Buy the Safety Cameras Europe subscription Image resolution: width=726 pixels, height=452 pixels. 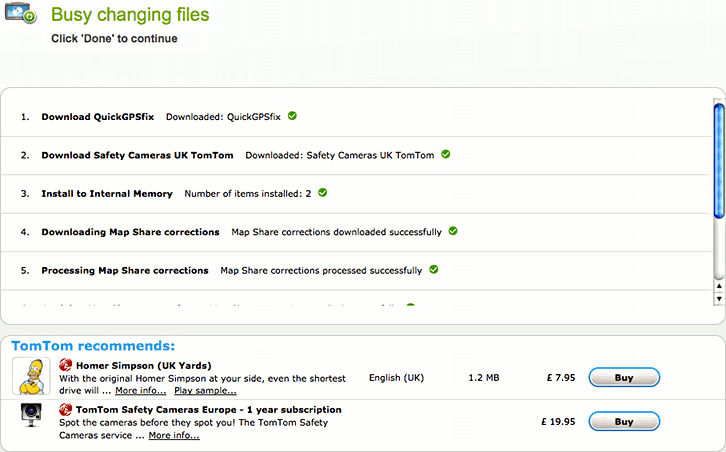click(623, 422)
